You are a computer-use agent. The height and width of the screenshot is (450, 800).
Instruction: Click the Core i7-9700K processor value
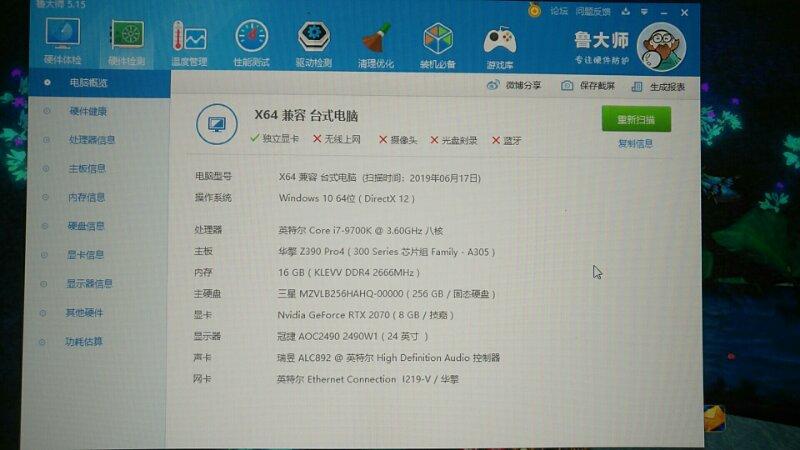pyautogui.click(x=360, y=230)
